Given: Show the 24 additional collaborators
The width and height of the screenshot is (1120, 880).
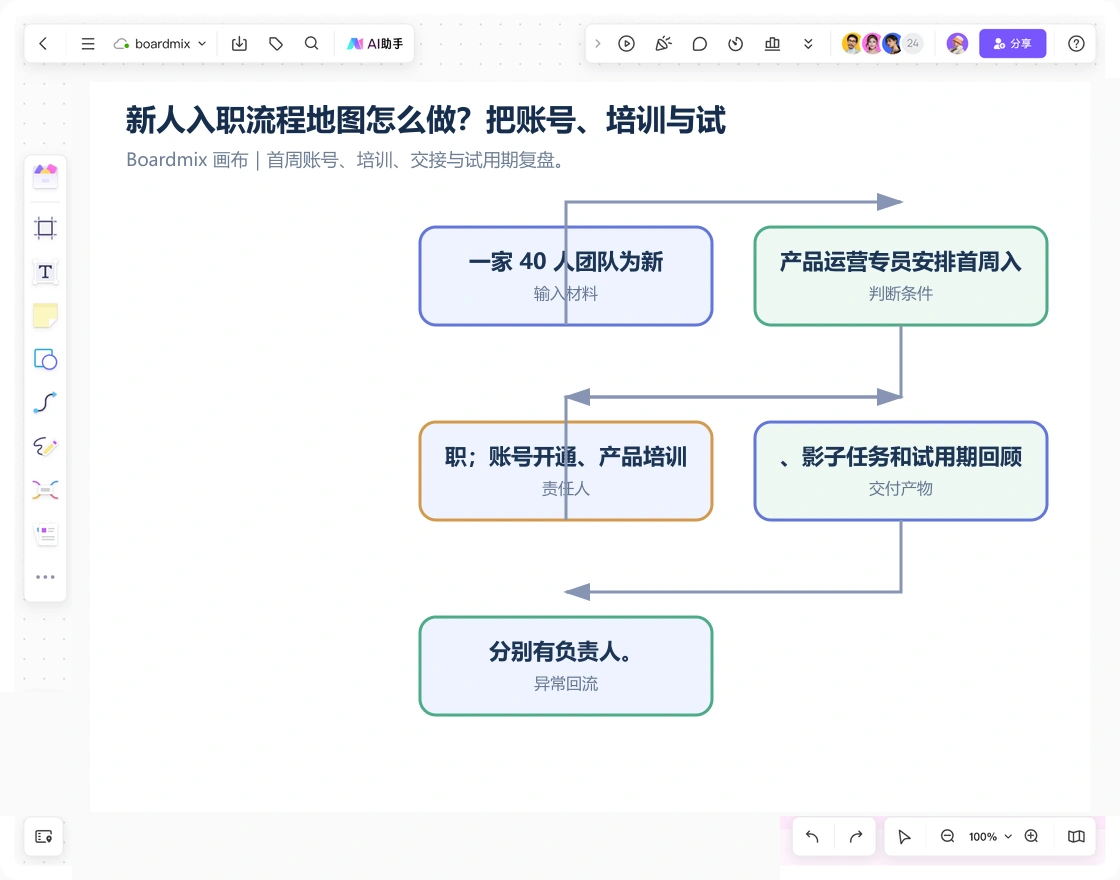Looking at the screenshot, I should tap(912, 44).
